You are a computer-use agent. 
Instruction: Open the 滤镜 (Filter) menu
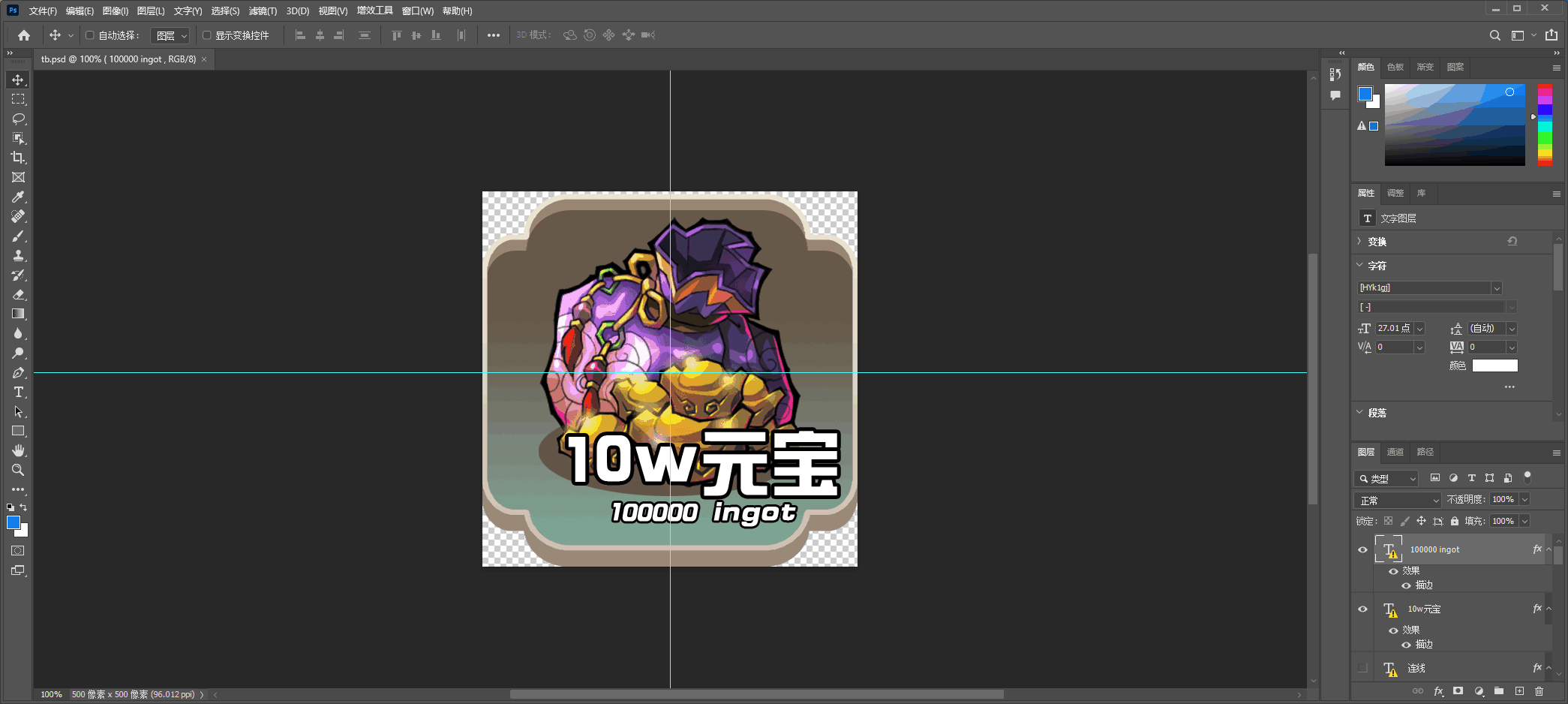(263, 11)
